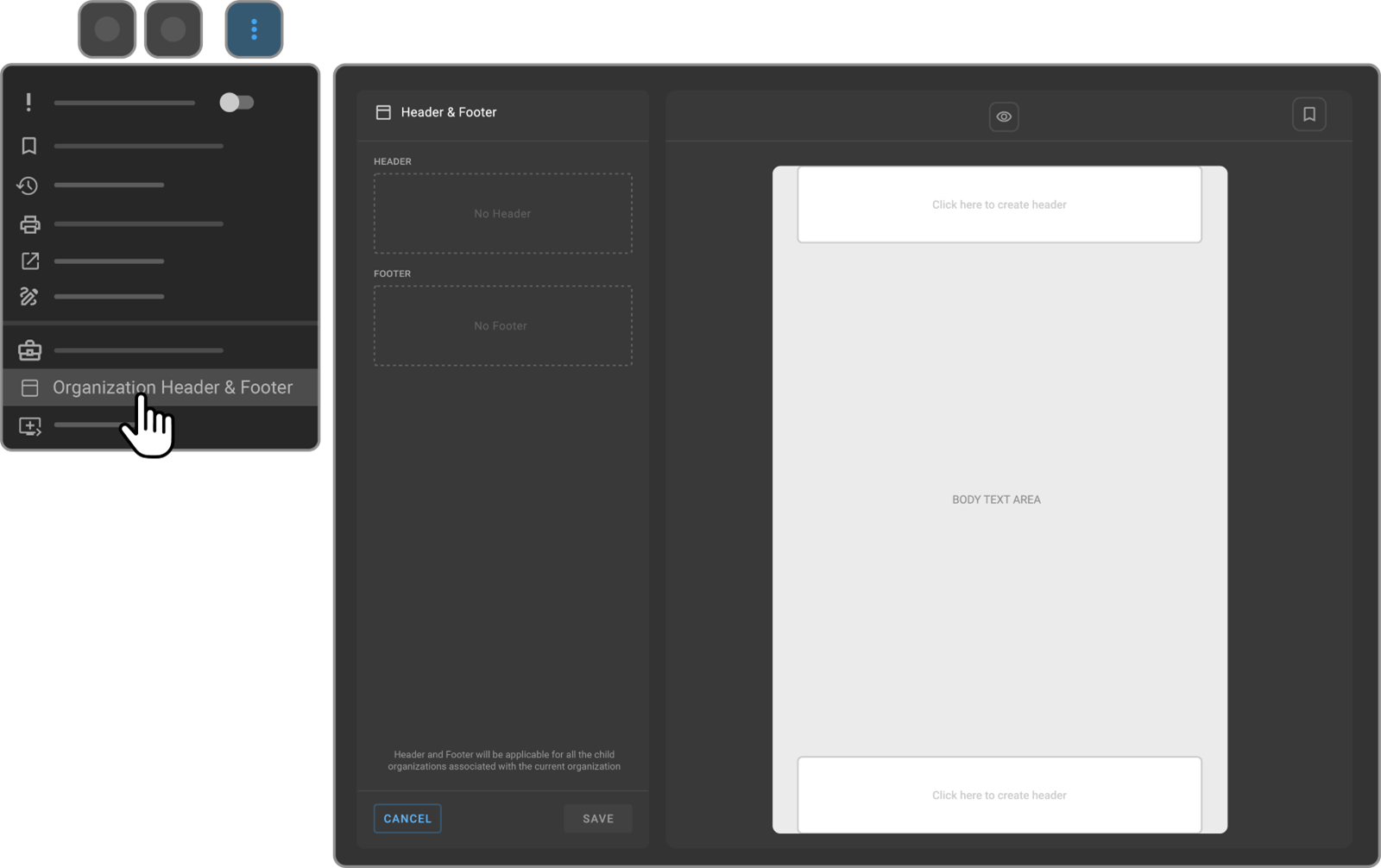Viewport: 1381px width, 868px height.
Task: Click the exclamation icon at the top menu row
Action: [x=28, y=103]
